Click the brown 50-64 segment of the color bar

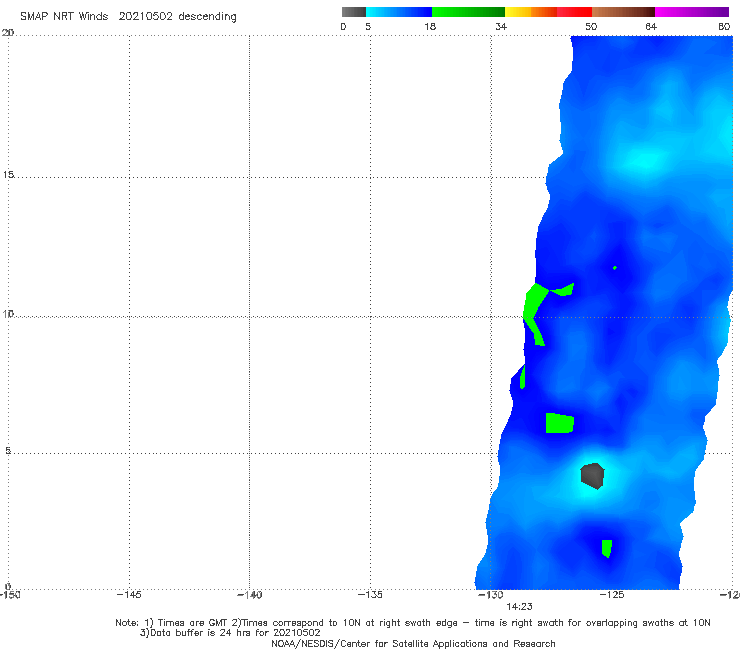[623, 12]
